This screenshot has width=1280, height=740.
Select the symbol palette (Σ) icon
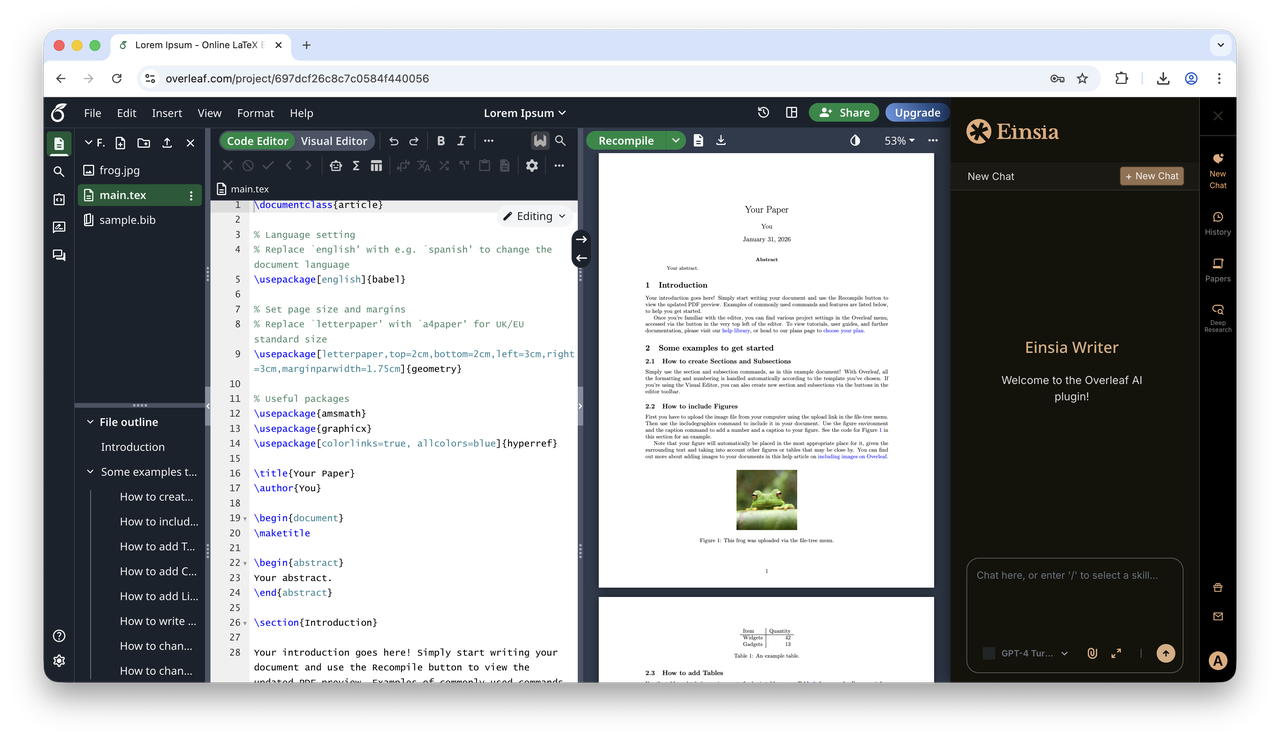[x=355, y=165]
